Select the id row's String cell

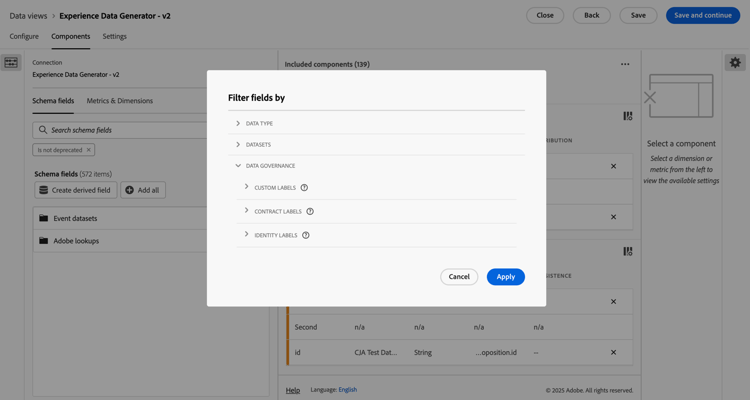pyautogui.click(x=423, y=353)
